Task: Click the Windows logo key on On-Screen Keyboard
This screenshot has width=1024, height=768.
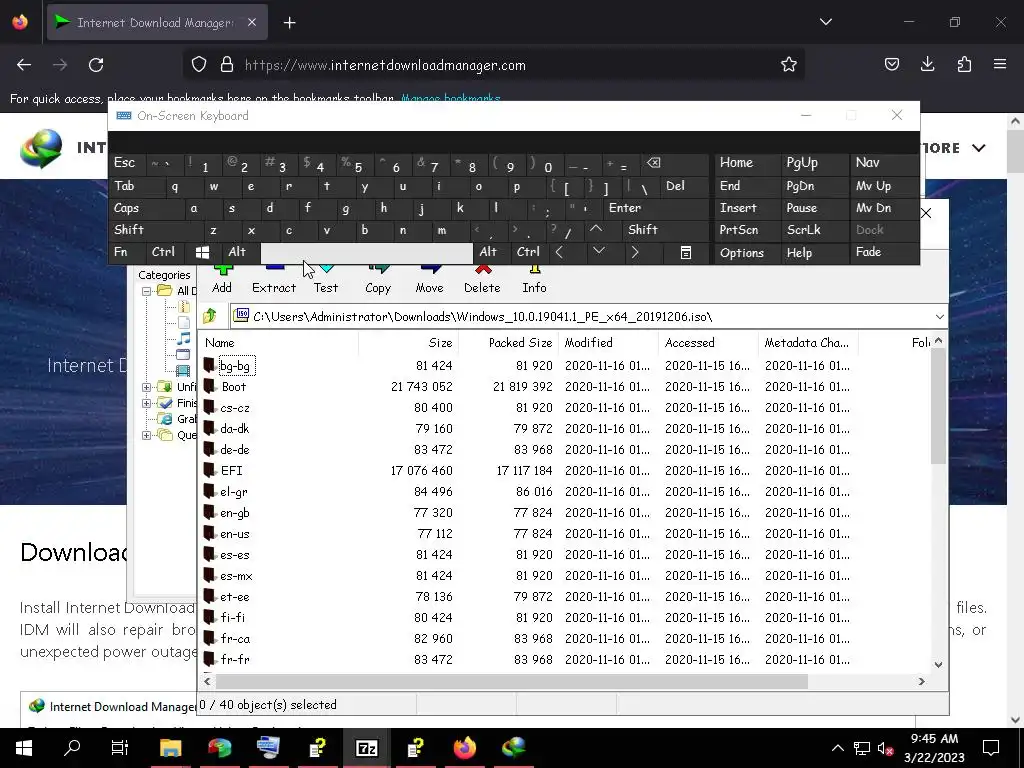Action: [202, 252]
